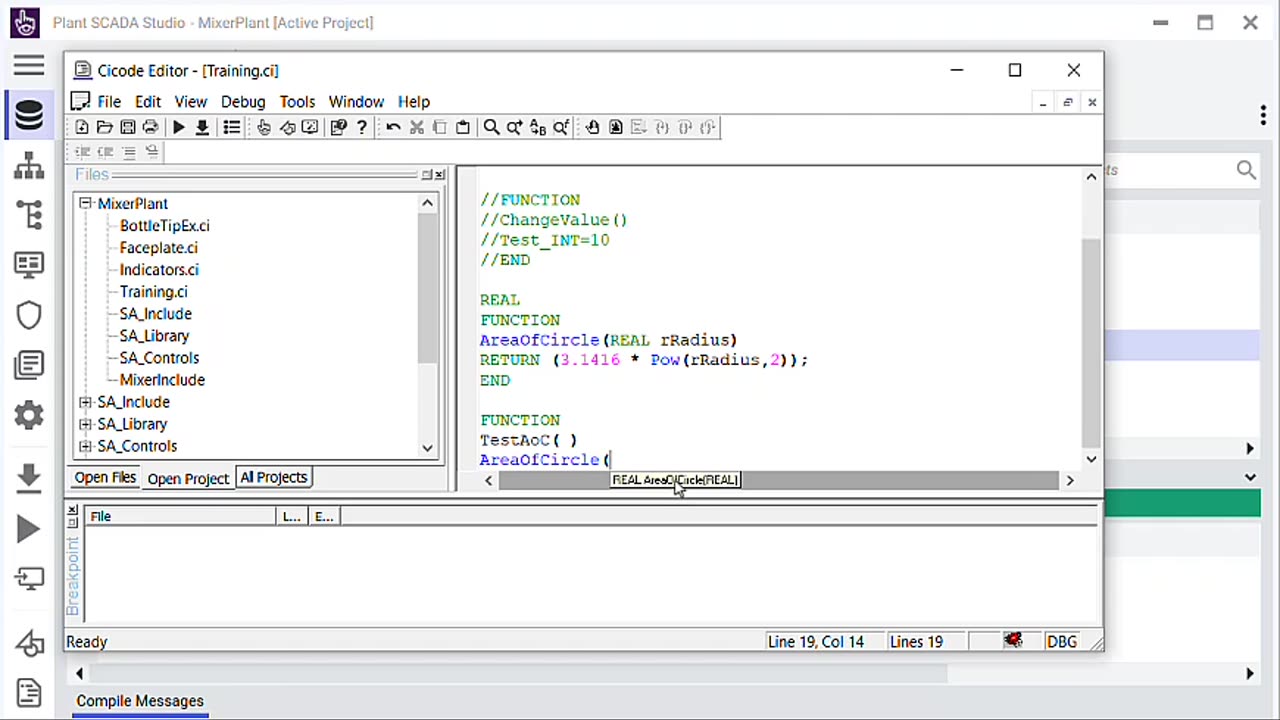Switch to the Open Files tab
This screenshot has height=720, width=1280.
pos(105,477)
